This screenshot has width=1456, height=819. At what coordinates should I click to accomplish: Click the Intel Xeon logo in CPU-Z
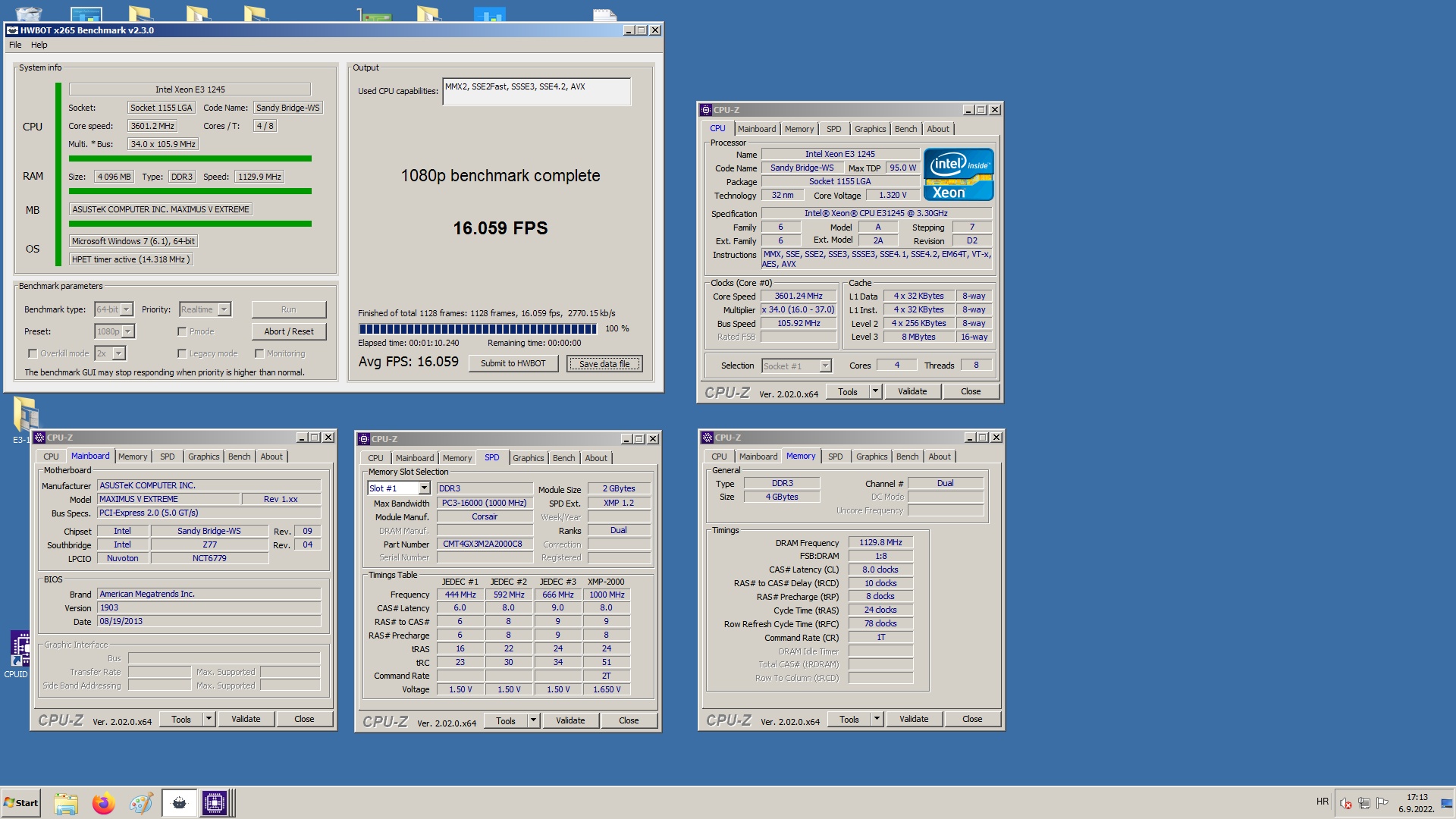tap(959, 174)
